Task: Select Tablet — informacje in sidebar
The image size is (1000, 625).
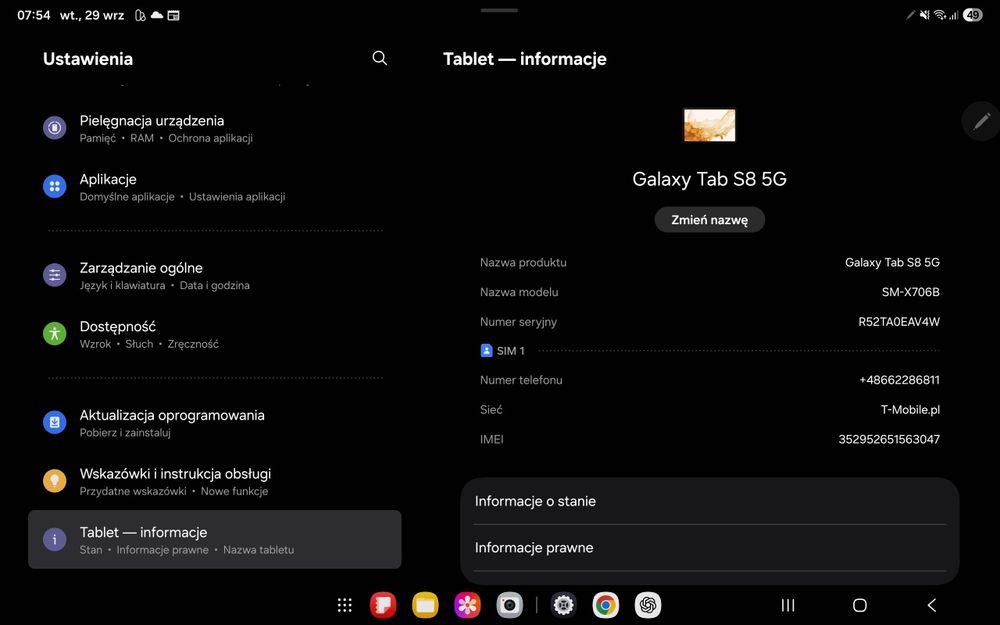Action: pyautogui.click(x=214, y=540)
